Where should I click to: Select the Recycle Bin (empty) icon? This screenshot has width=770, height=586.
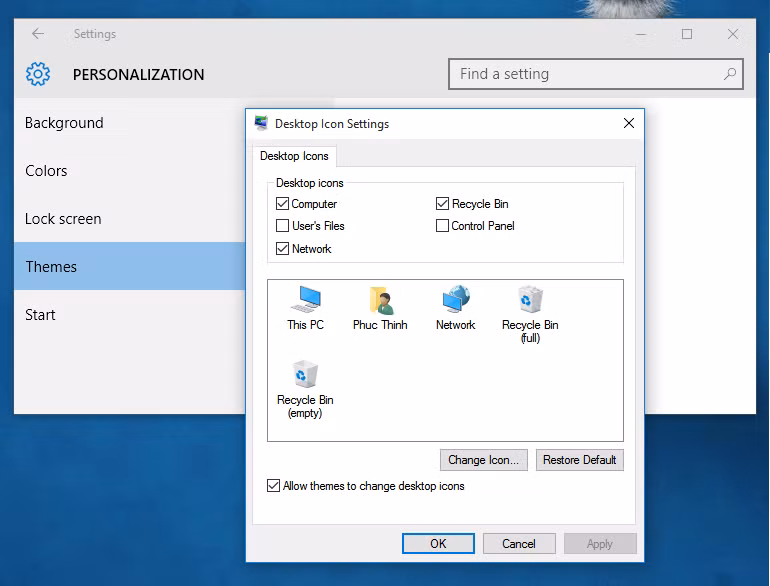click(305, 375)
